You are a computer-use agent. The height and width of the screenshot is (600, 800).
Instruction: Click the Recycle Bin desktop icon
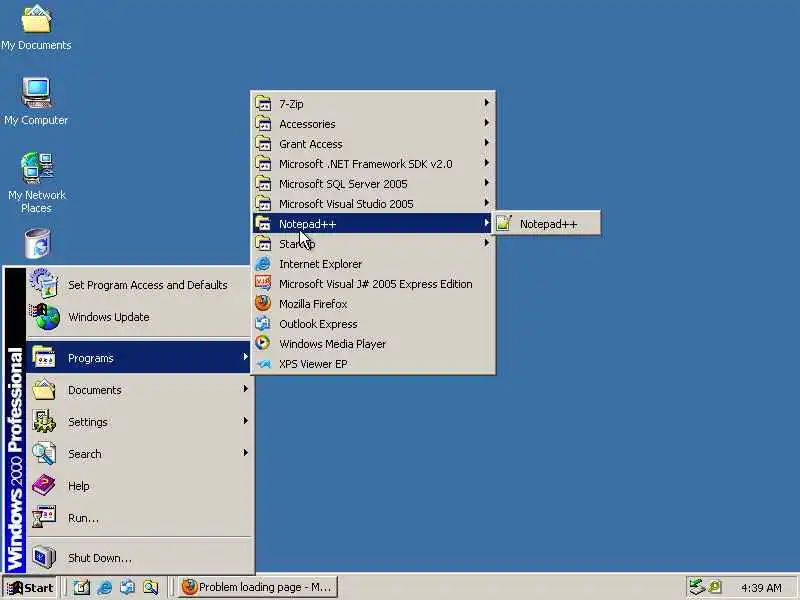(x=37, y=243)
